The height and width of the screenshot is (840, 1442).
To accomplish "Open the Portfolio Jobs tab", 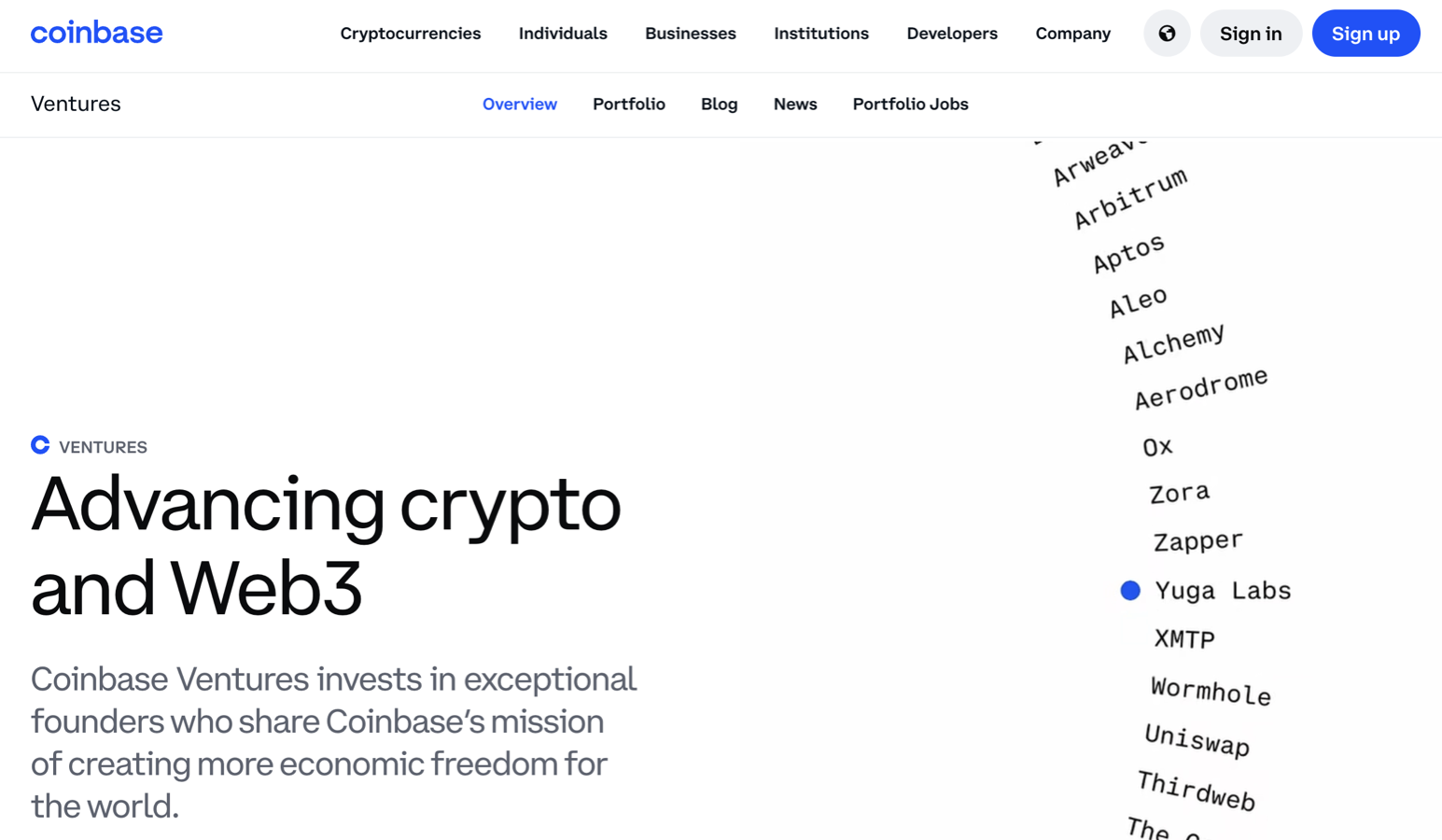I will 910,105.
